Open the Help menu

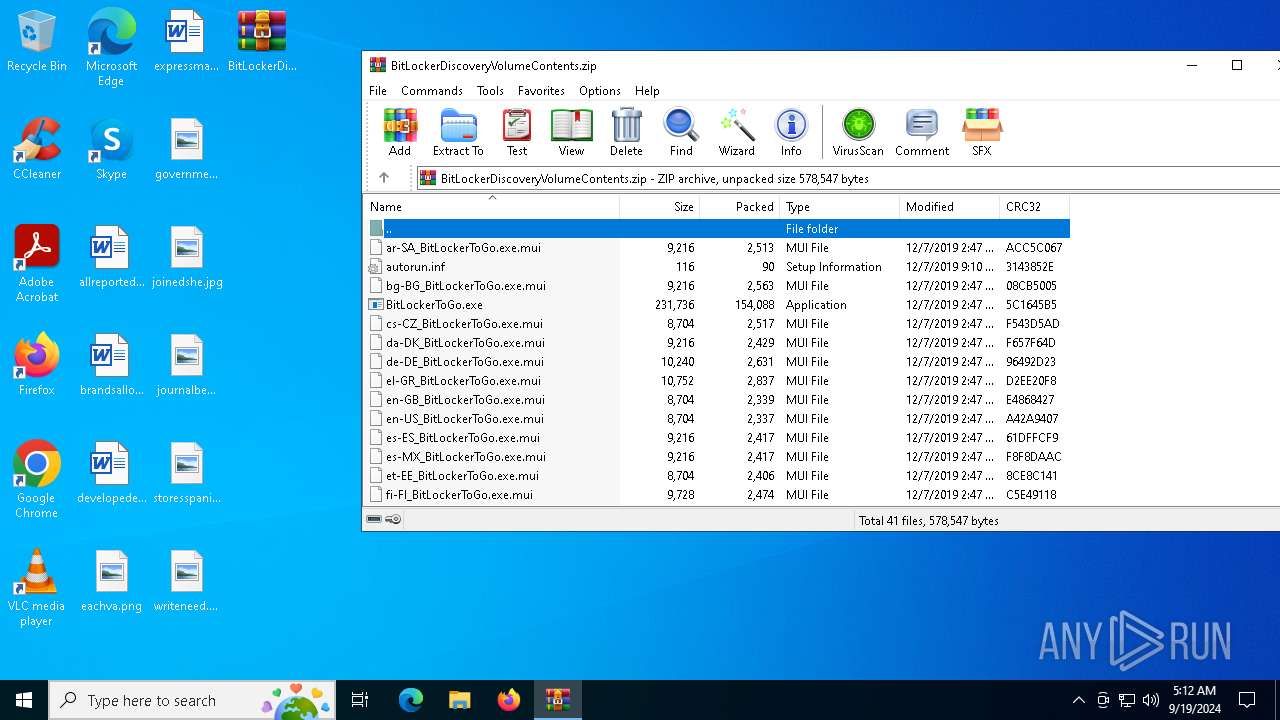[x=647, y=90]
